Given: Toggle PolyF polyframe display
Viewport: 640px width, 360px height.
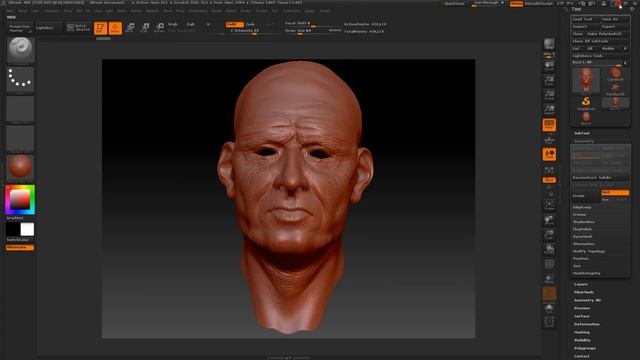Looking at the screenshot, I should tap(549, 264).
